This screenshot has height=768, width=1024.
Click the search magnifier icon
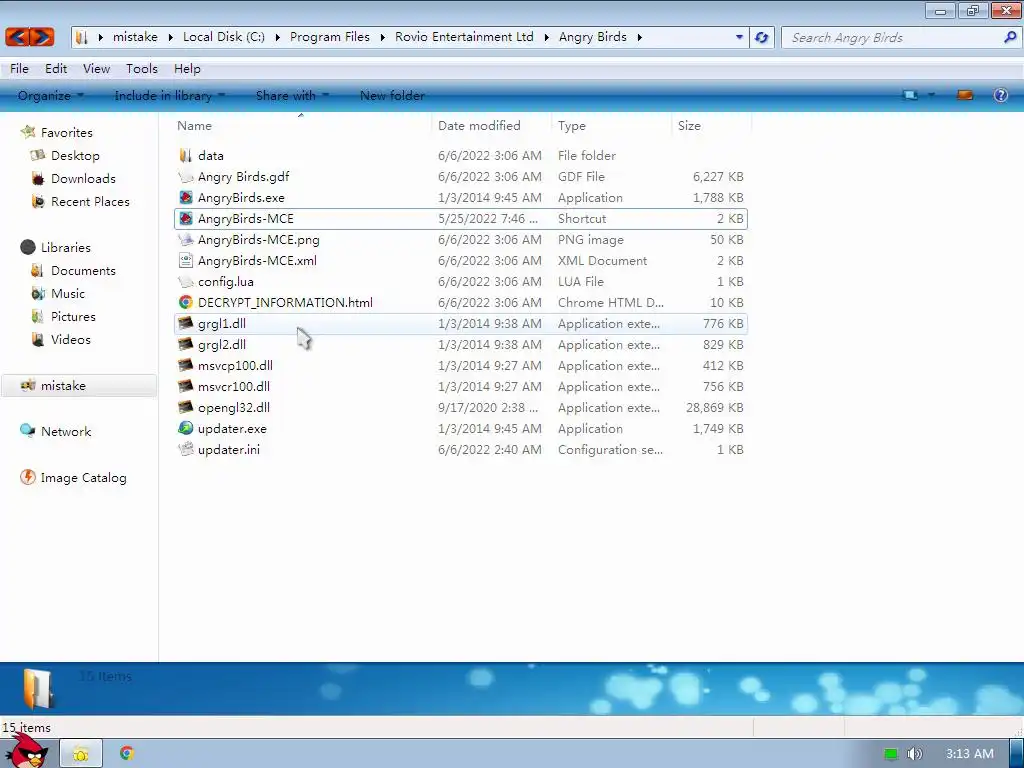(1010, 37)
